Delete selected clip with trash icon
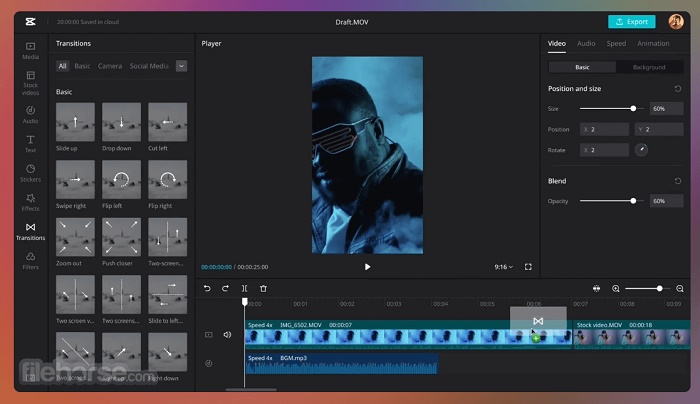This screenshot has width=700, height=404. (x=264, y=288)
